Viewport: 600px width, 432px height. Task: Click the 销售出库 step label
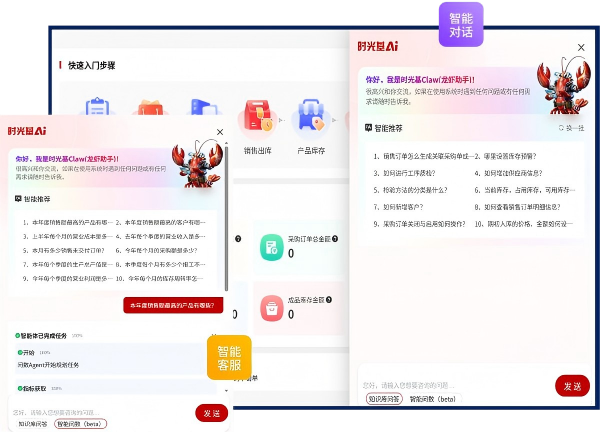[258, 151]
